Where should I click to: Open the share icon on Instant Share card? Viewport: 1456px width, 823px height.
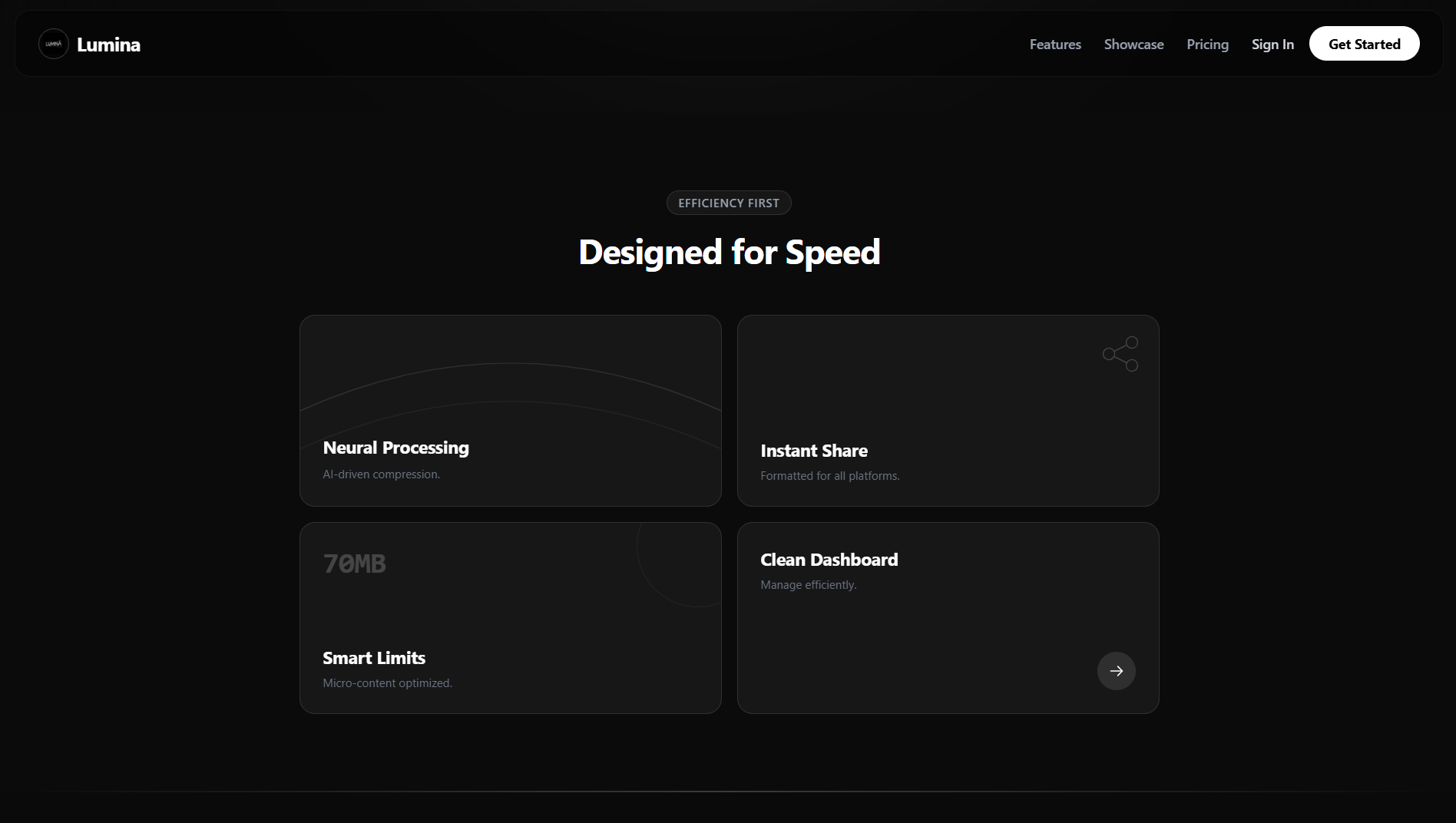1120,353
